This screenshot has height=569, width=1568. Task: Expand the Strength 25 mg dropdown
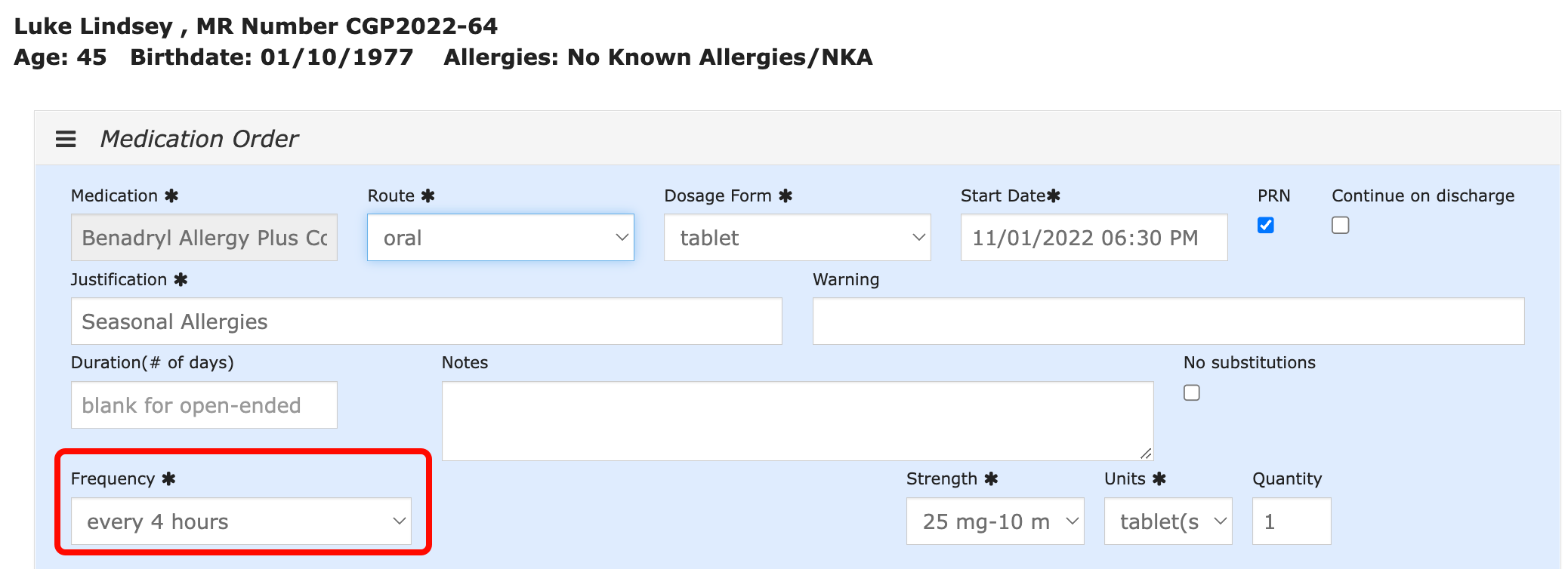click(995, 521)
